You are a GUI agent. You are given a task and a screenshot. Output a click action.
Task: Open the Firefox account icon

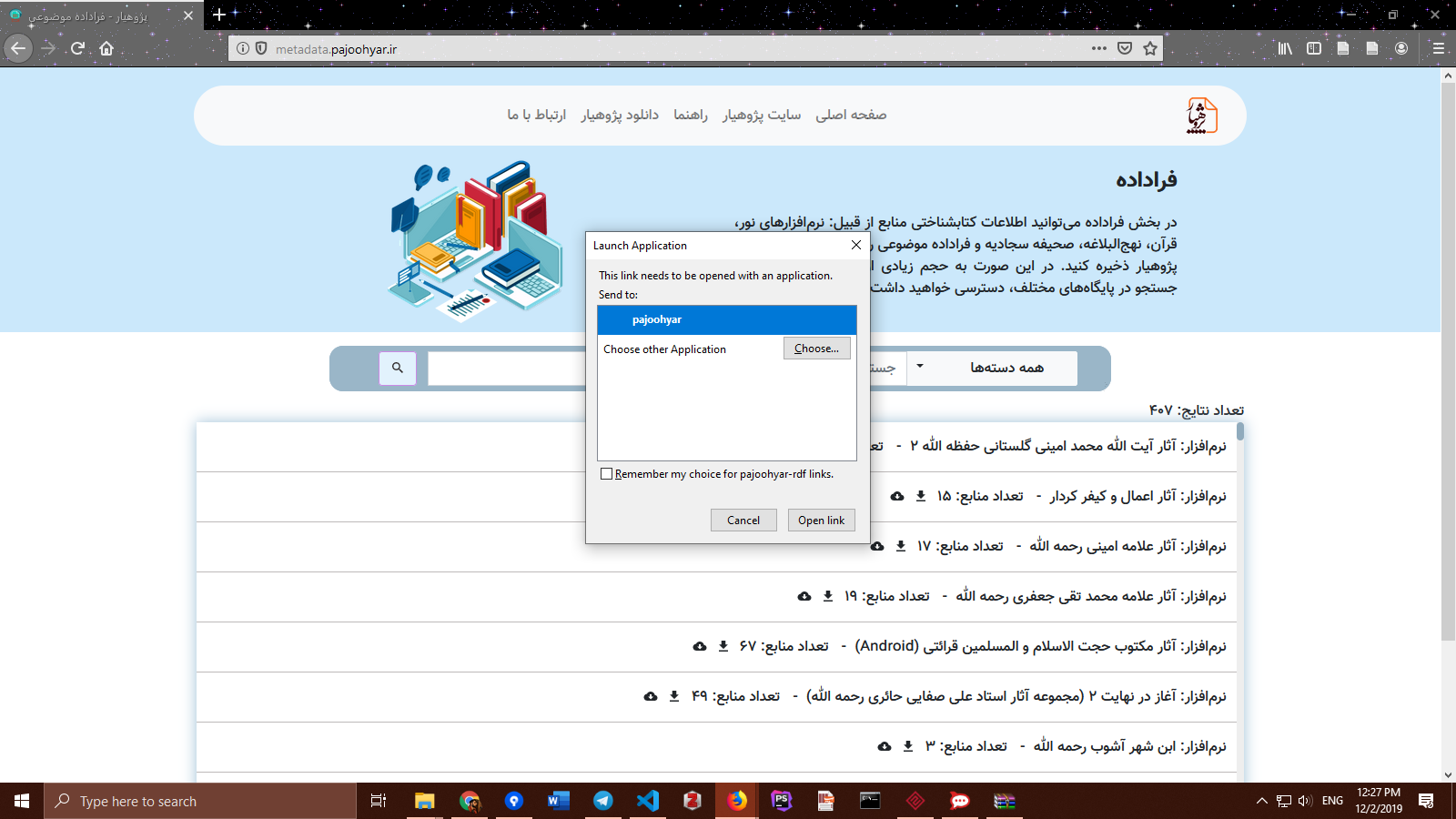pos(1401,49)
